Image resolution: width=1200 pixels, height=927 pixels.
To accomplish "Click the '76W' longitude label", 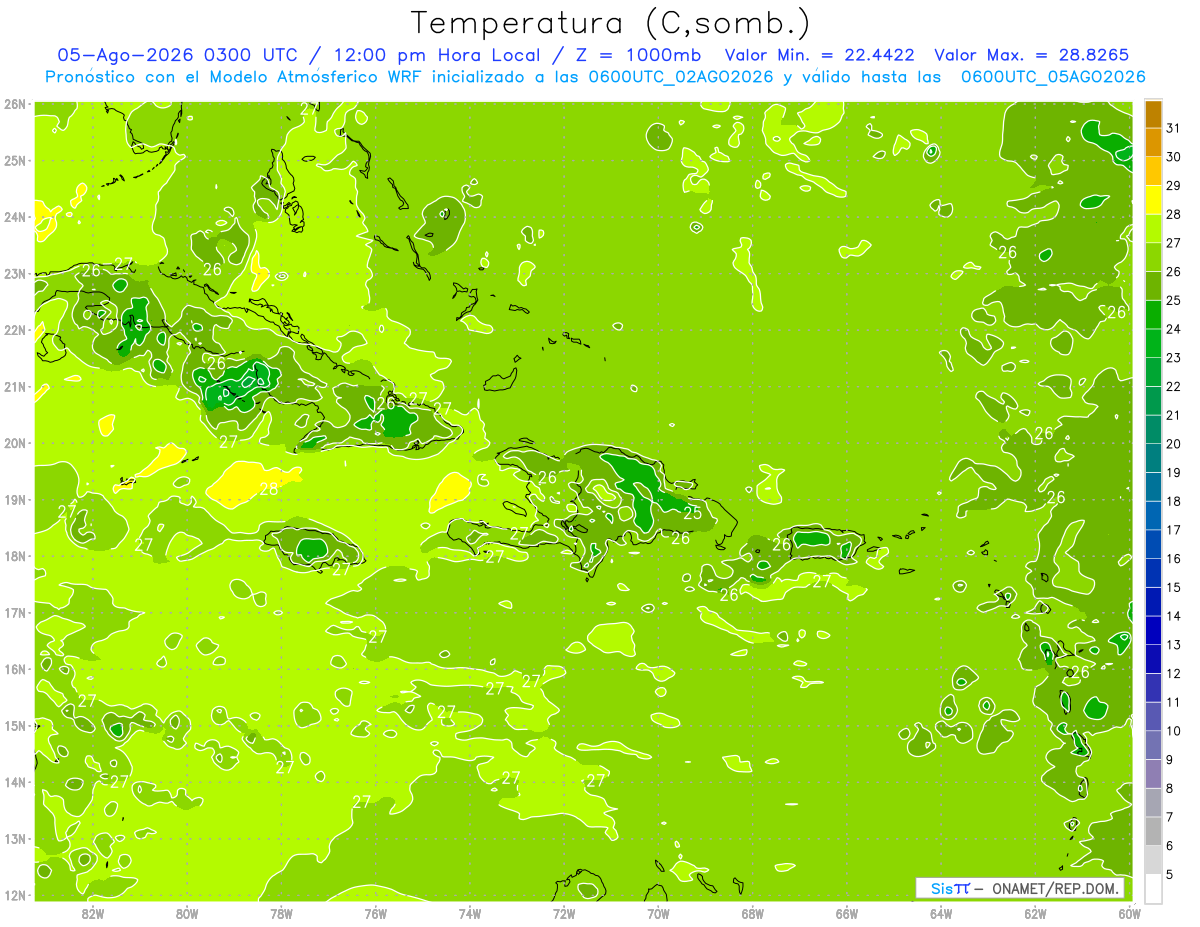I will point(376,913).
